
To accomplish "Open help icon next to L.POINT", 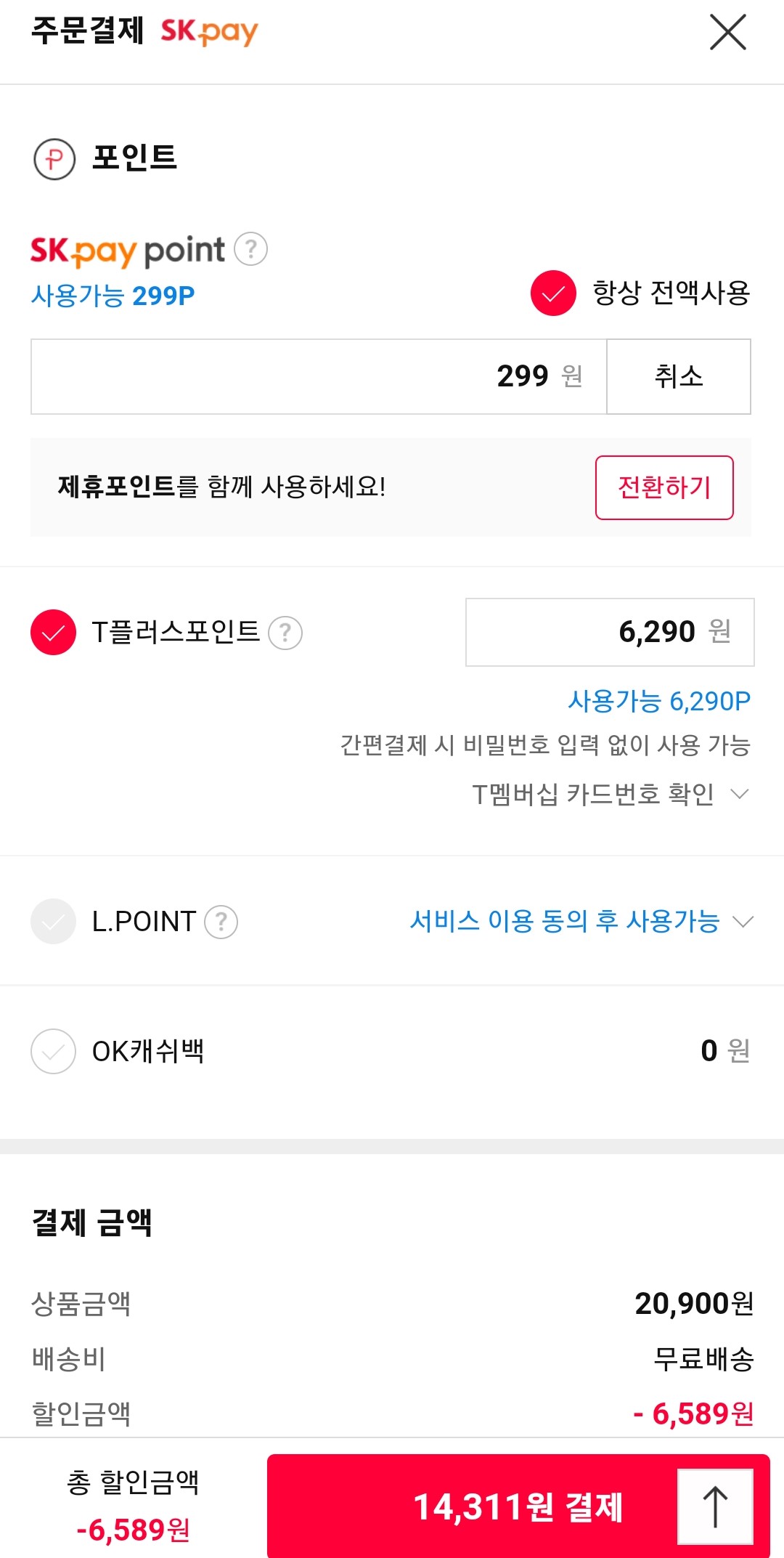I will coord(221,922).
